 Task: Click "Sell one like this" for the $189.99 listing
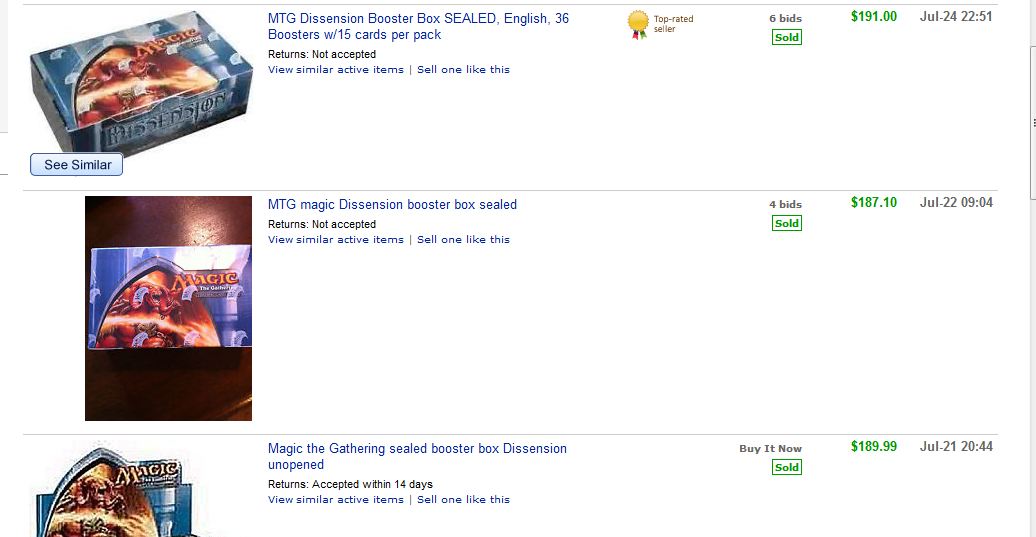pos(463,500)
